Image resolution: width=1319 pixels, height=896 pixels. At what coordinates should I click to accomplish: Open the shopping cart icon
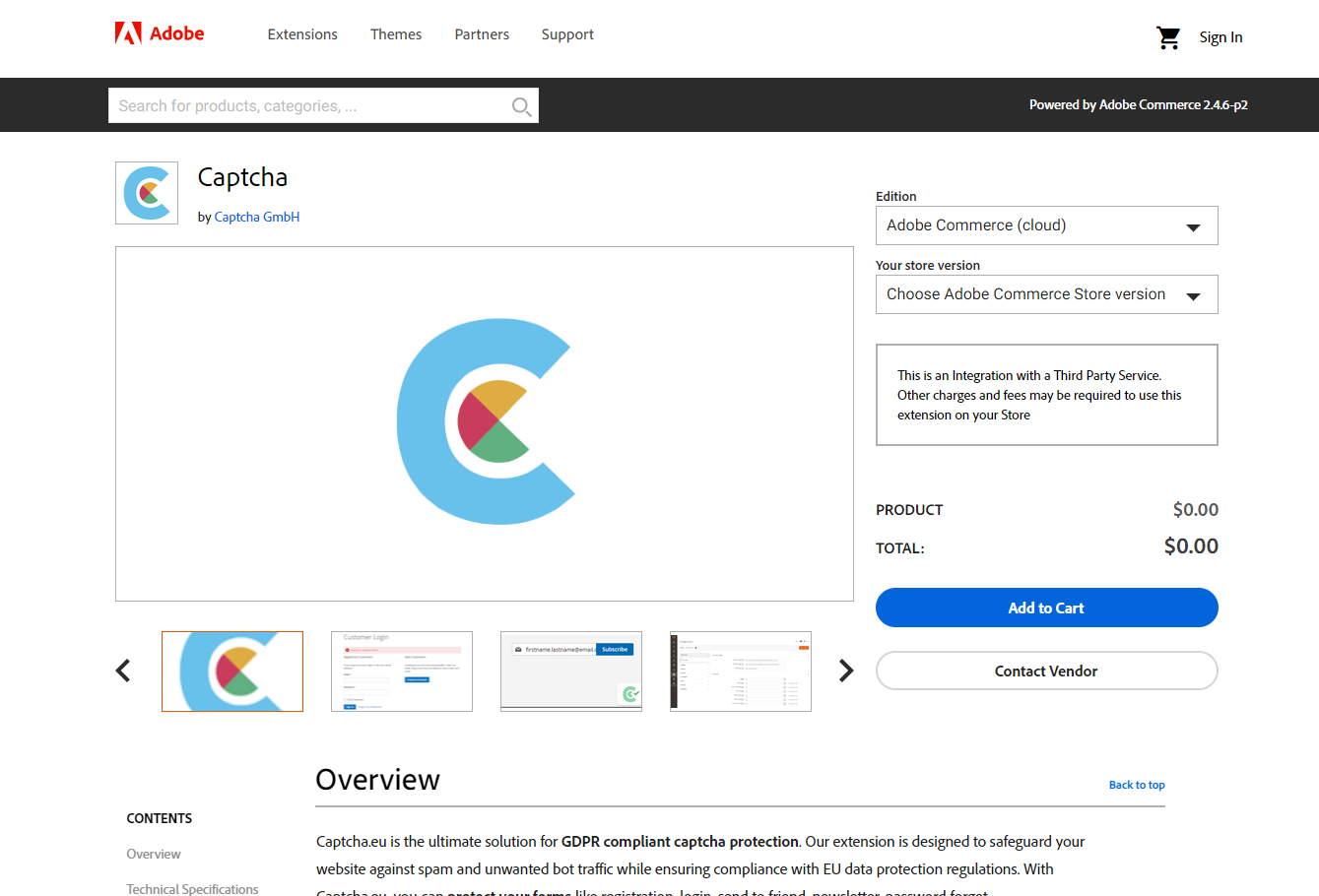1168,37
